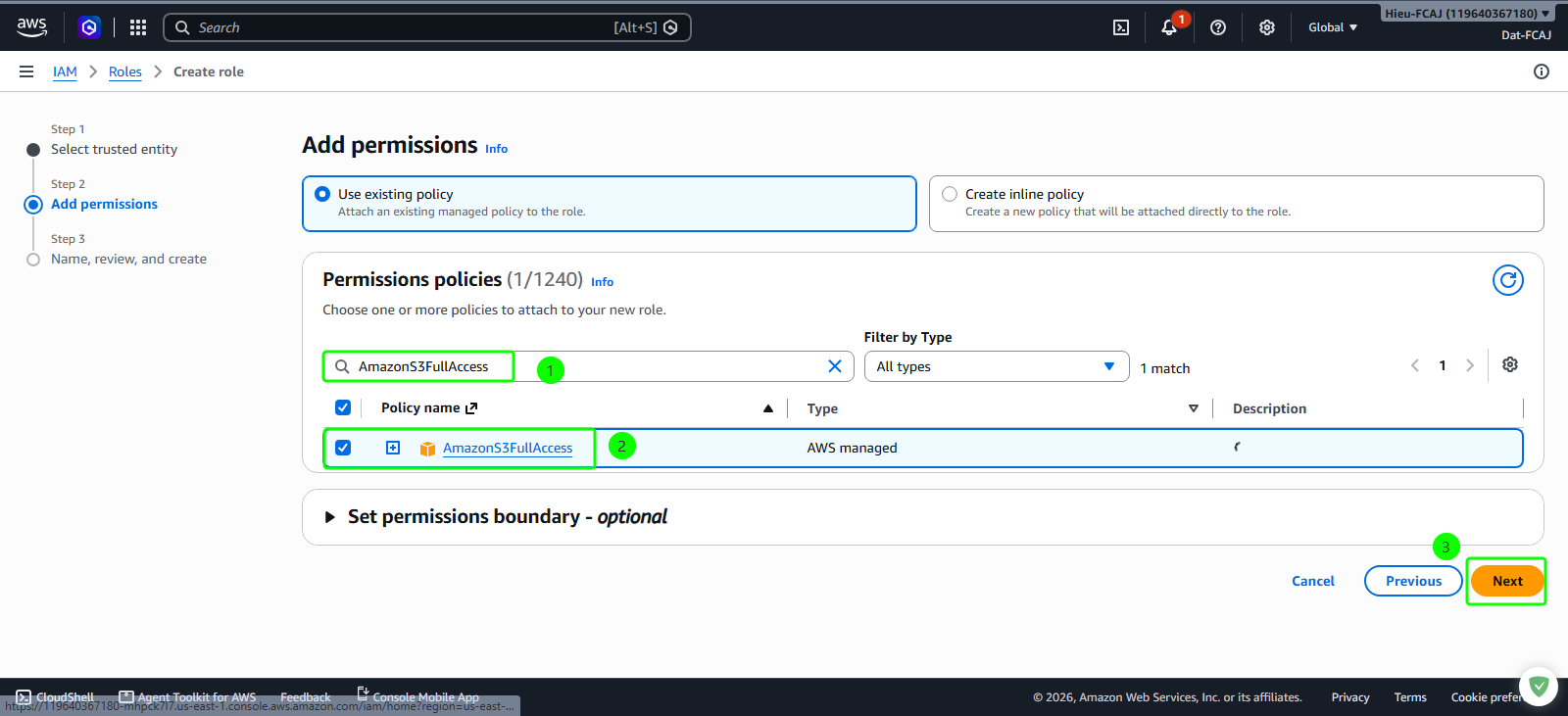The height and width of the screenshot is (716, 1568).
Task: Open the help question mark menu
Action: point(1218,27)
